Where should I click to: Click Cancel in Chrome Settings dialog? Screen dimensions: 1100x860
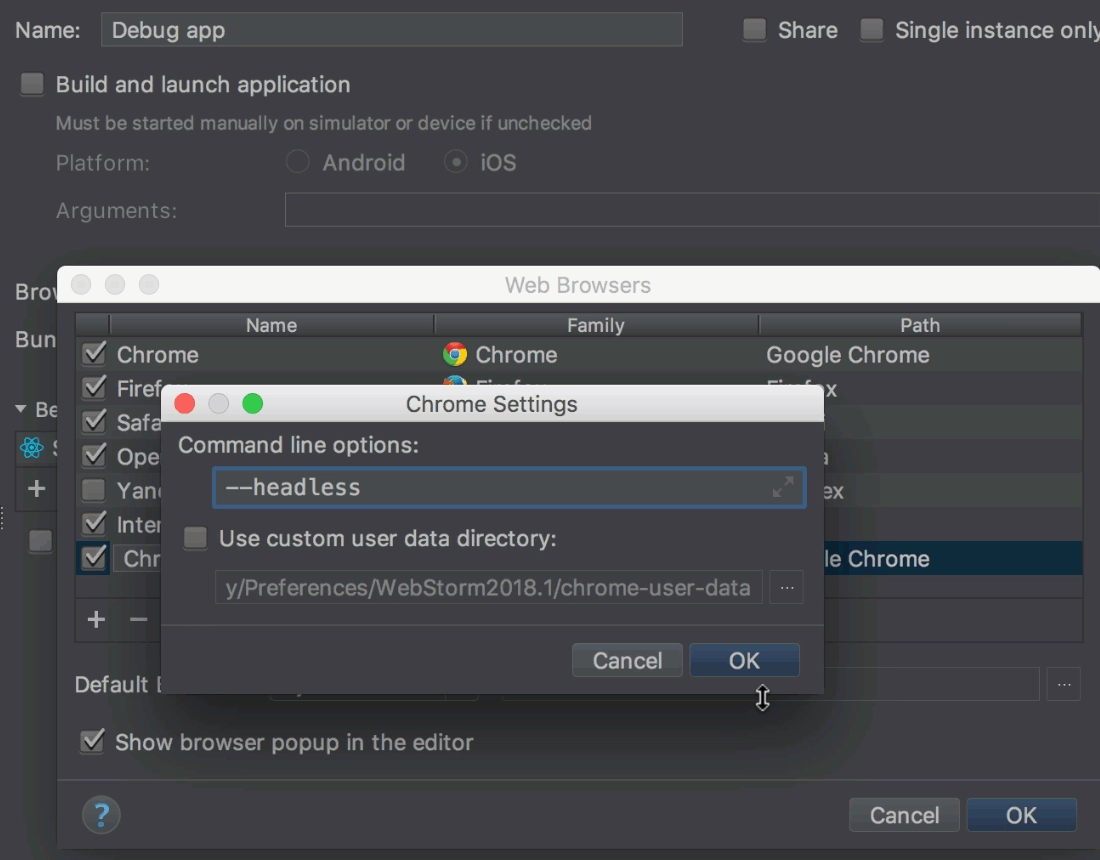click(627, 660)
